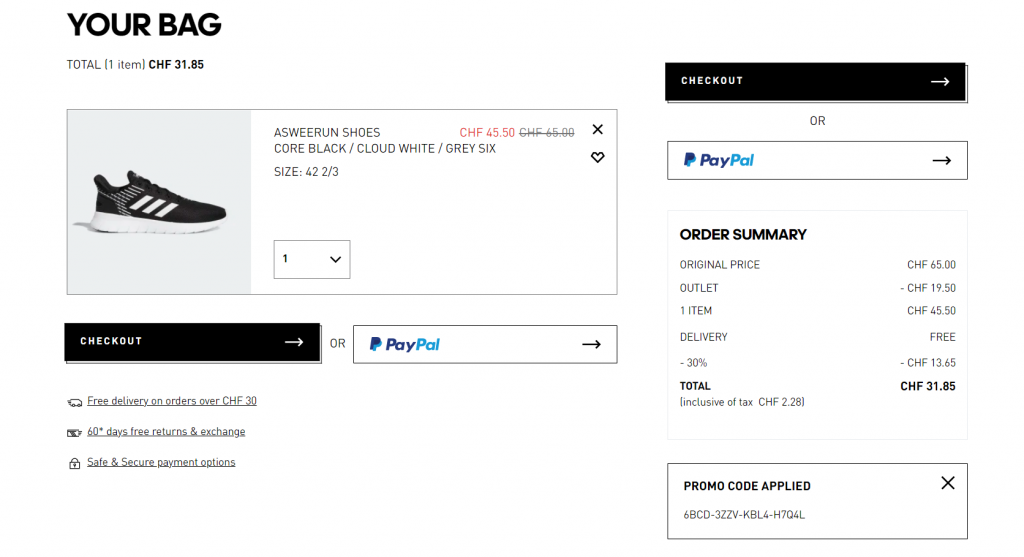Open the 60 days free returns & exchange link
The height and width of the screenshot is (557, 1024).
pyautogui.click(x=166, y=432)
